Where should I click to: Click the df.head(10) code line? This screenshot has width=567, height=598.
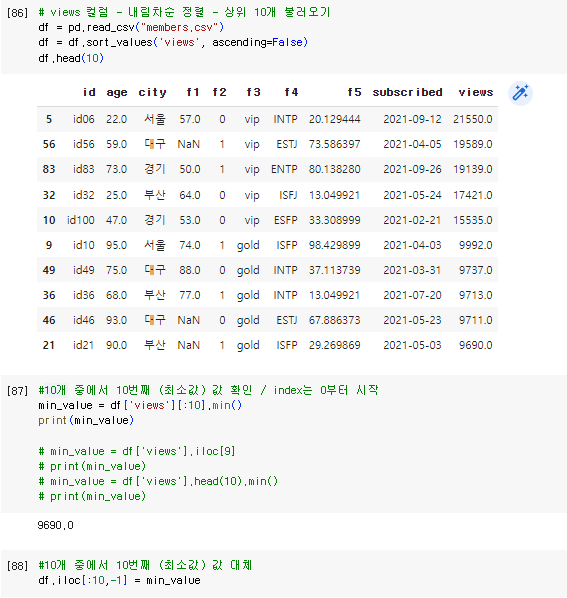pos(71,58)
